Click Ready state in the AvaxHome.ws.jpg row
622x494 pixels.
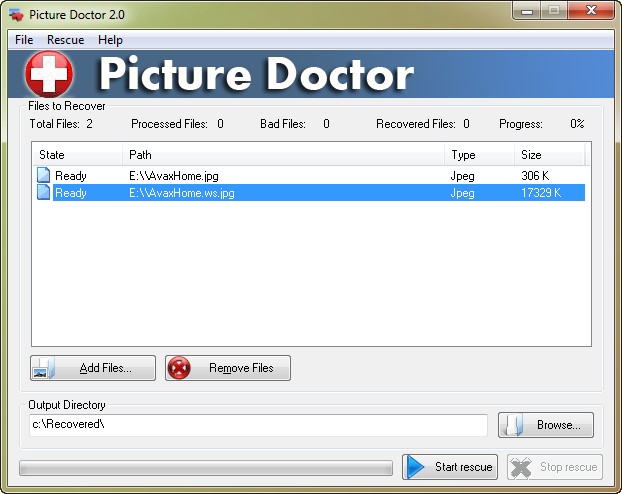click(71, 193)
